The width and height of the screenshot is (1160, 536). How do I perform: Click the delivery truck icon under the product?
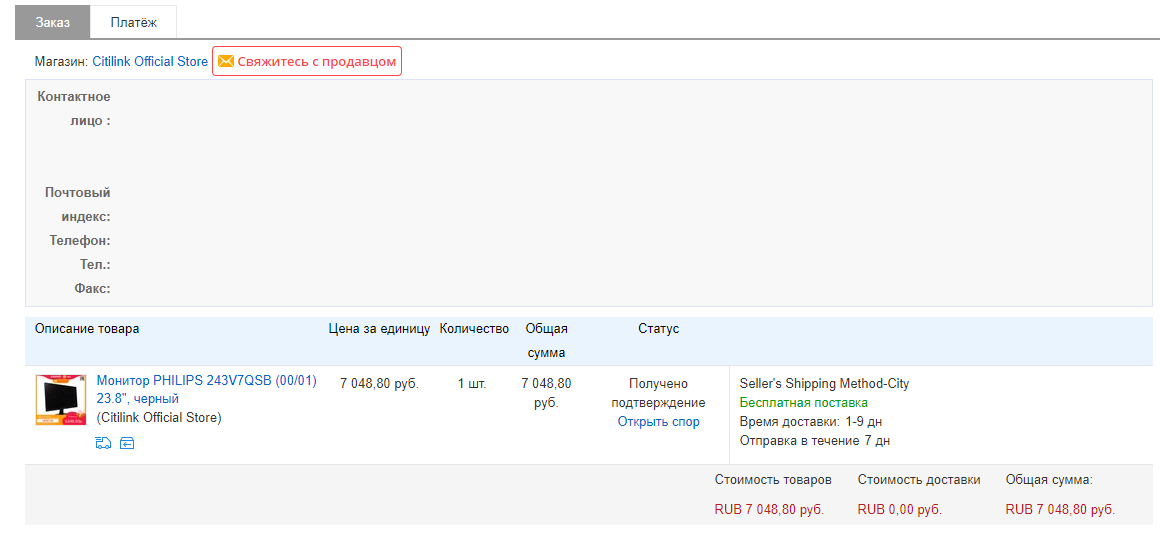click(104, 443)
